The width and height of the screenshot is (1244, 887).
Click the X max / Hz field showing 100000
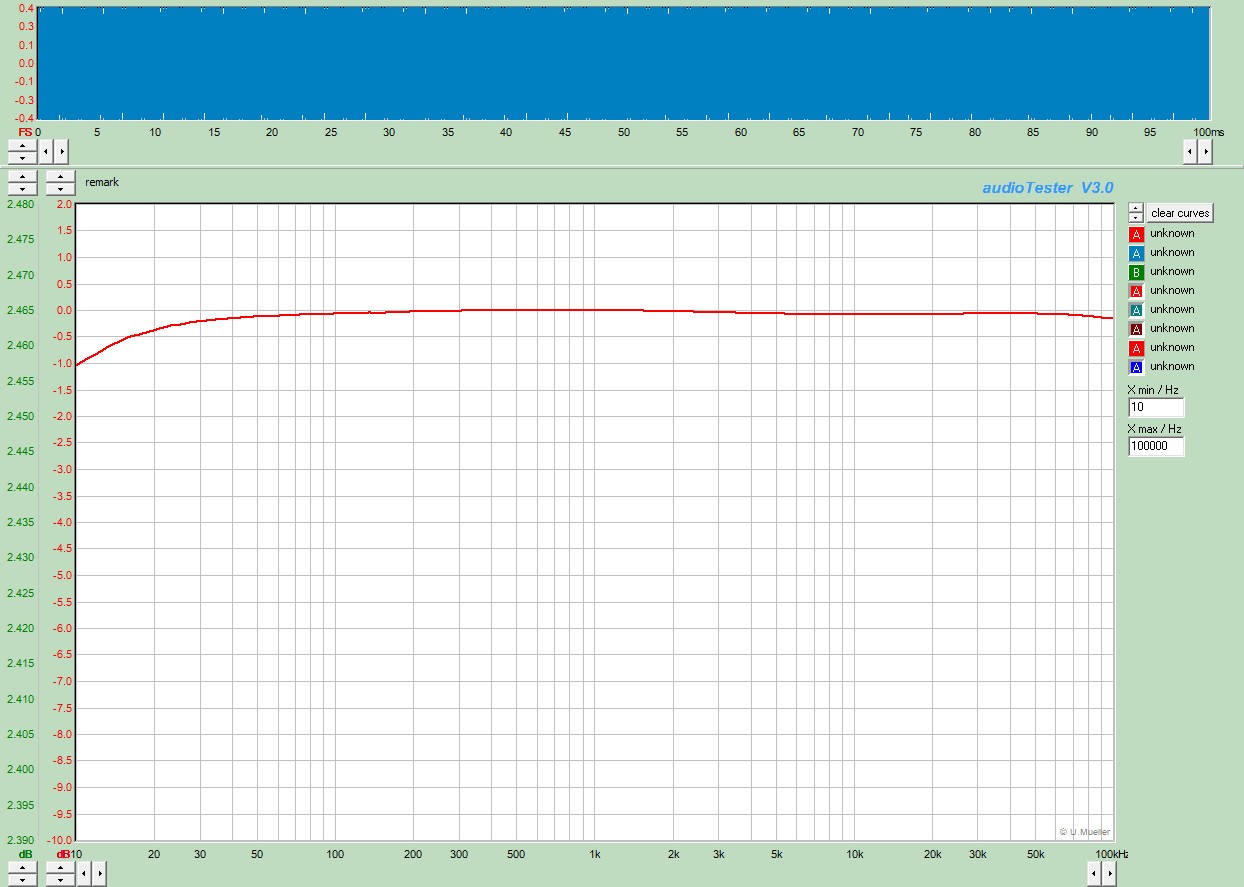[1156, 447]
